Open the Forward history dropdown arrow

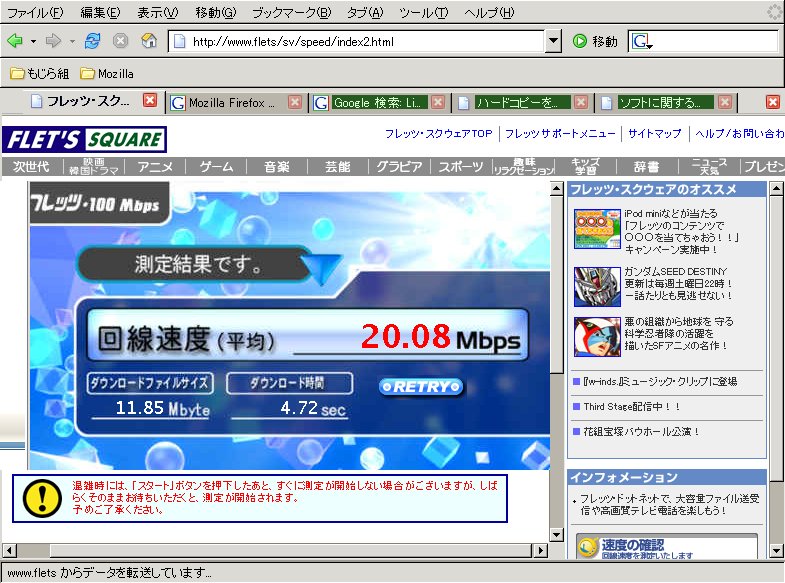tap(72, 41)
